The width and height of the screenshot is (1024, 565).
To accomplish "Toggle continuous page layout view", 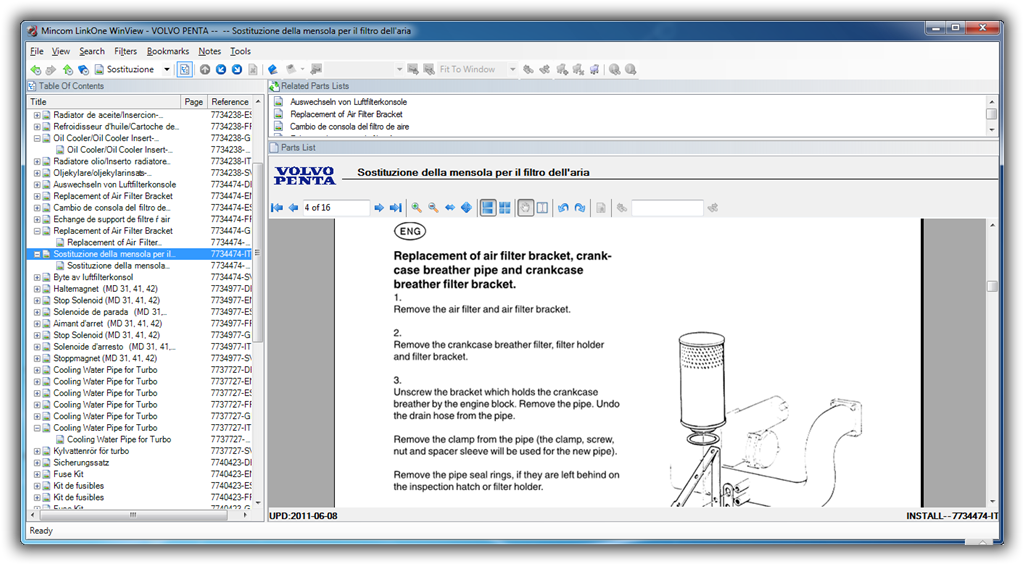I will click(488, 208).
